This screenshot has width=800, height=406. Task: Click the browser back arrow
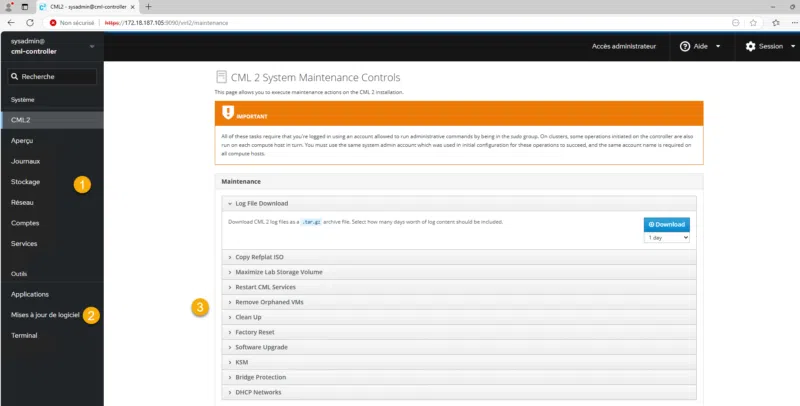13,21
